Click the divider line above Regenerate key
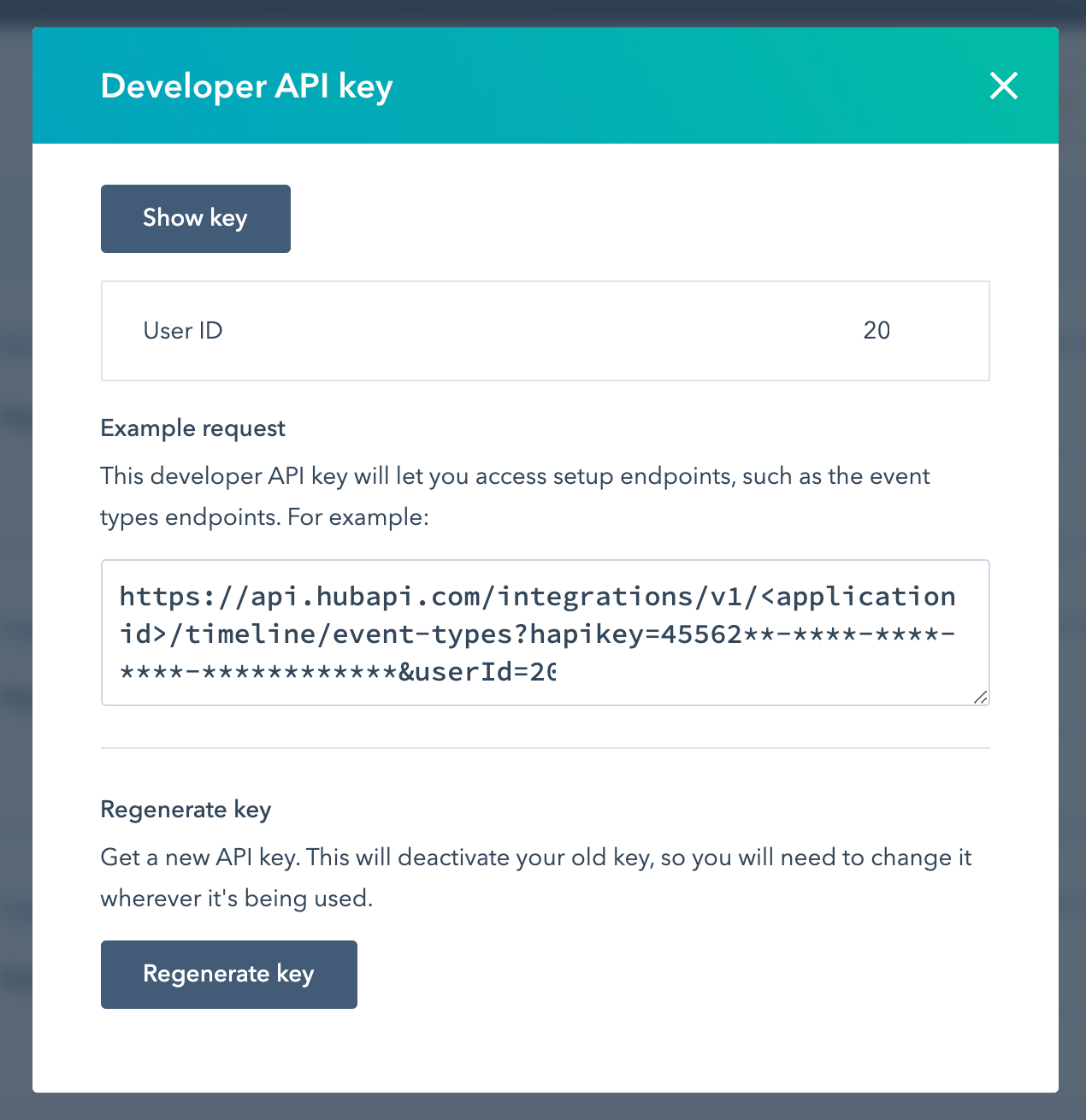Viewport: 1086px width, 1120px height. [x=546, y=748]
